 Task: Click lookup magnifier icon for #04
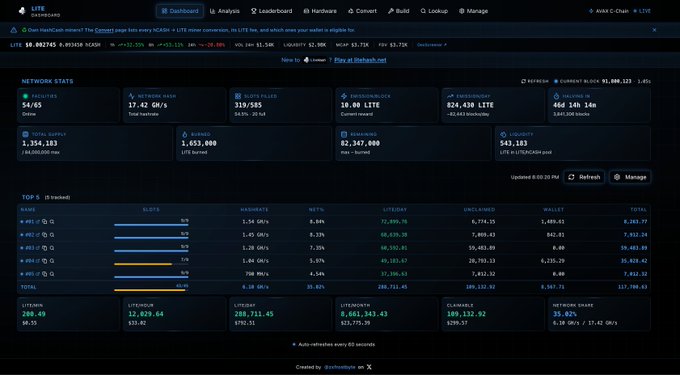(x=52, y=261)
